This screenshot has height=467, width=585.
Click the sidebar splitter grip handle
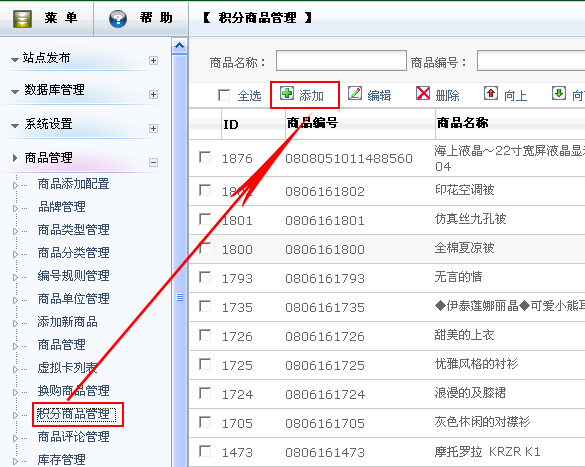pos(180,297)
